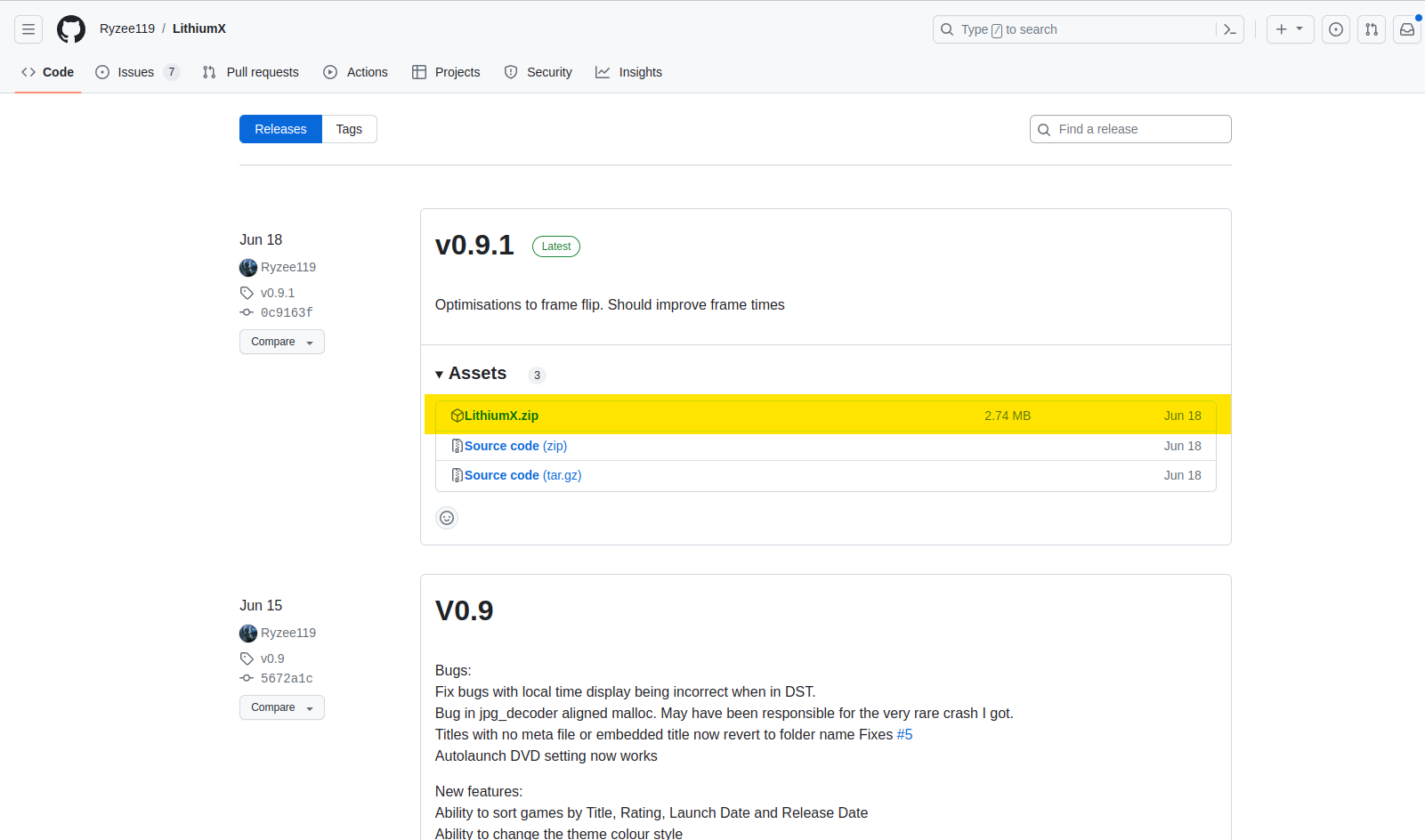This screenshot has height=840, width=1425.
Task: Open the command palette icon
Action: pos(1230,29)
